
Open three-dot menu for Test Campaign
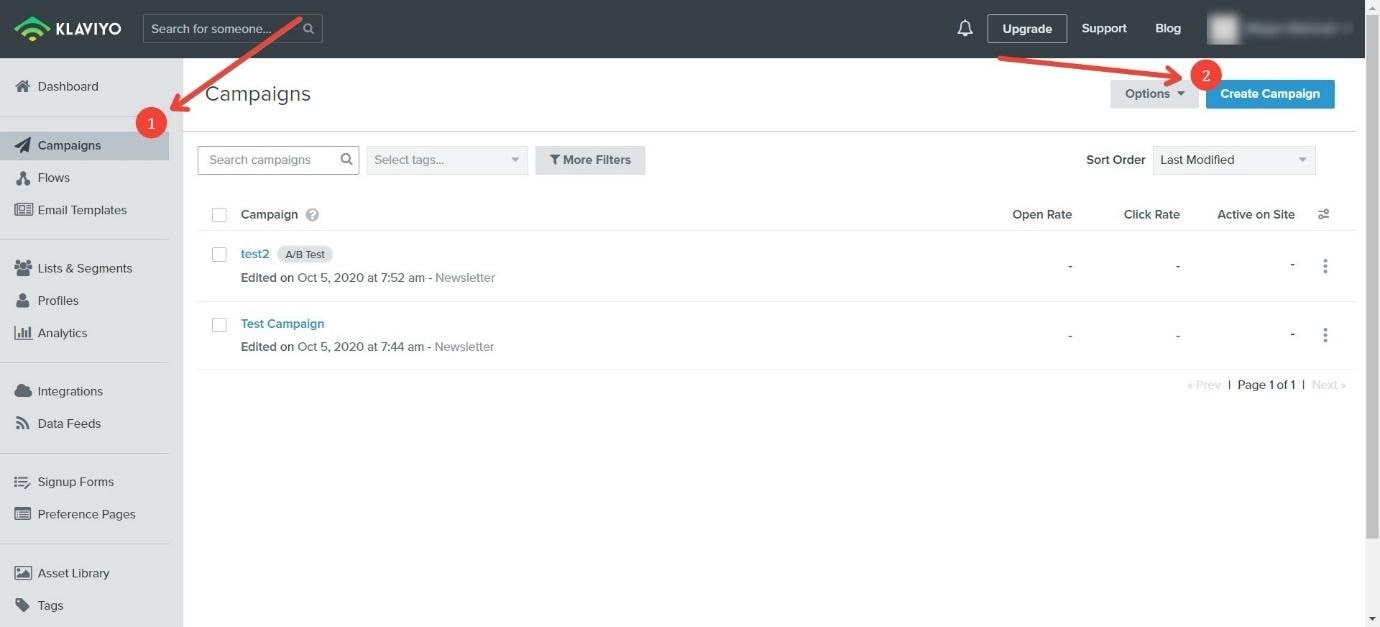click(x=1325, y=335)
